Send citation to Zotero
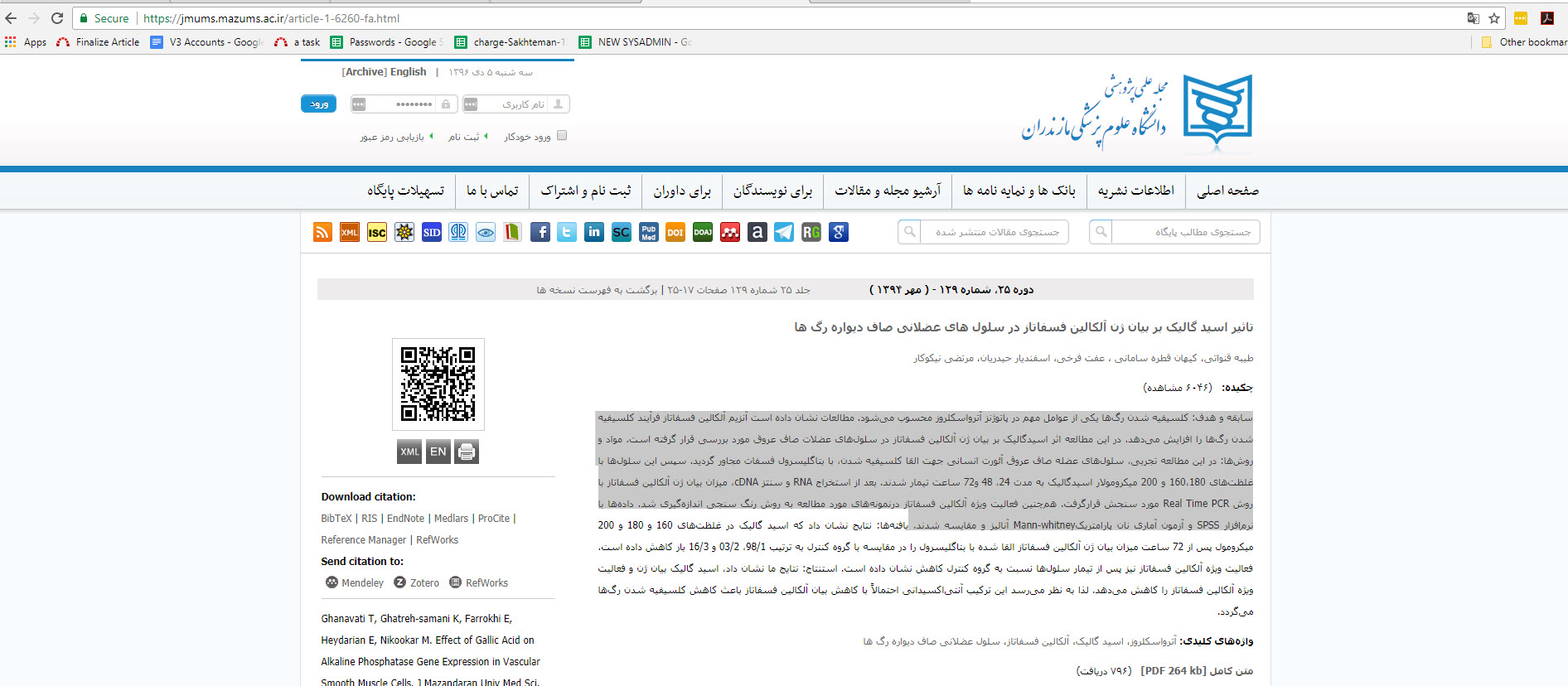The image size is (1568, 686). click(417, 583)
